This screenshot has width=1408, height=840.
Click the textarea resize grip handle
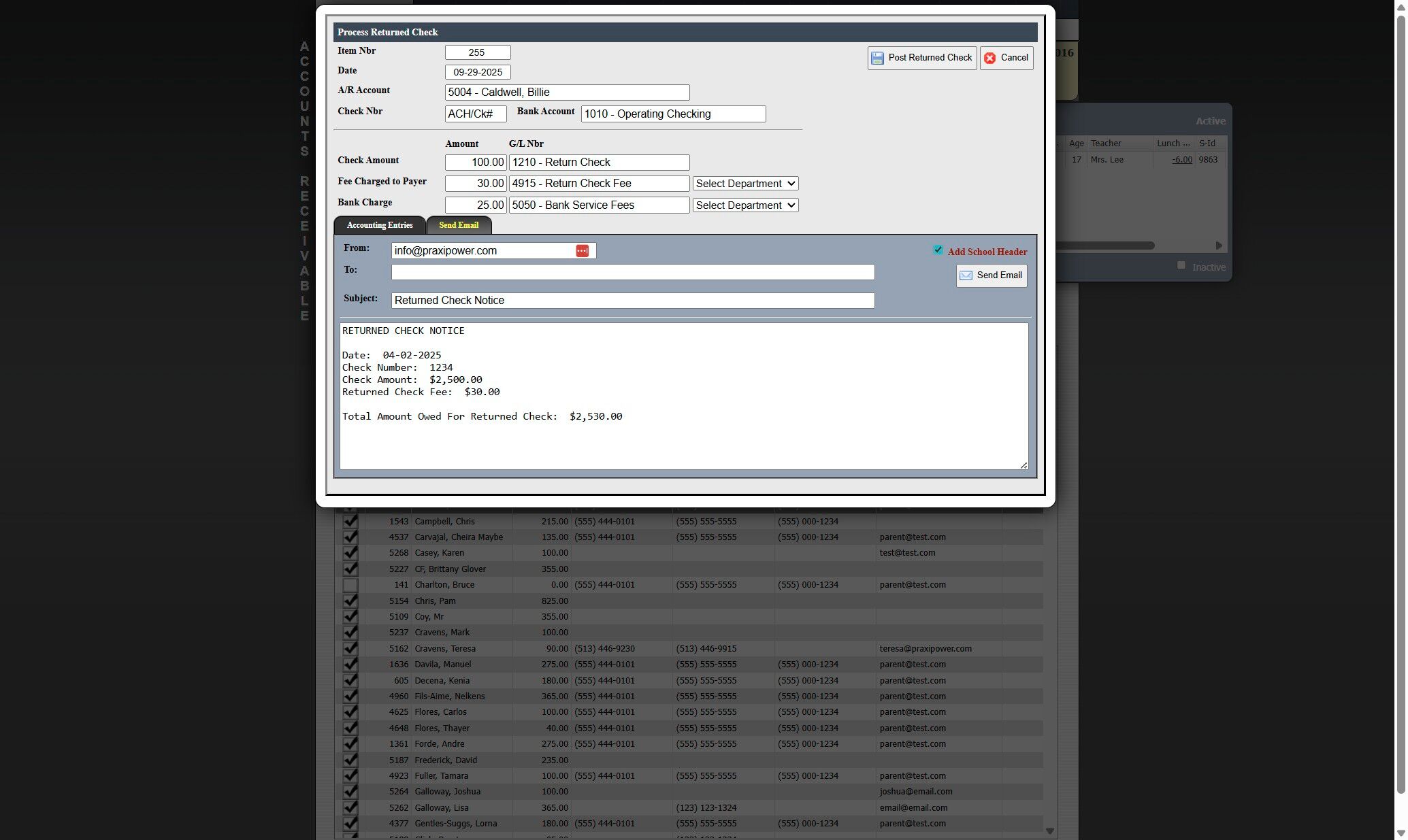1024,465
